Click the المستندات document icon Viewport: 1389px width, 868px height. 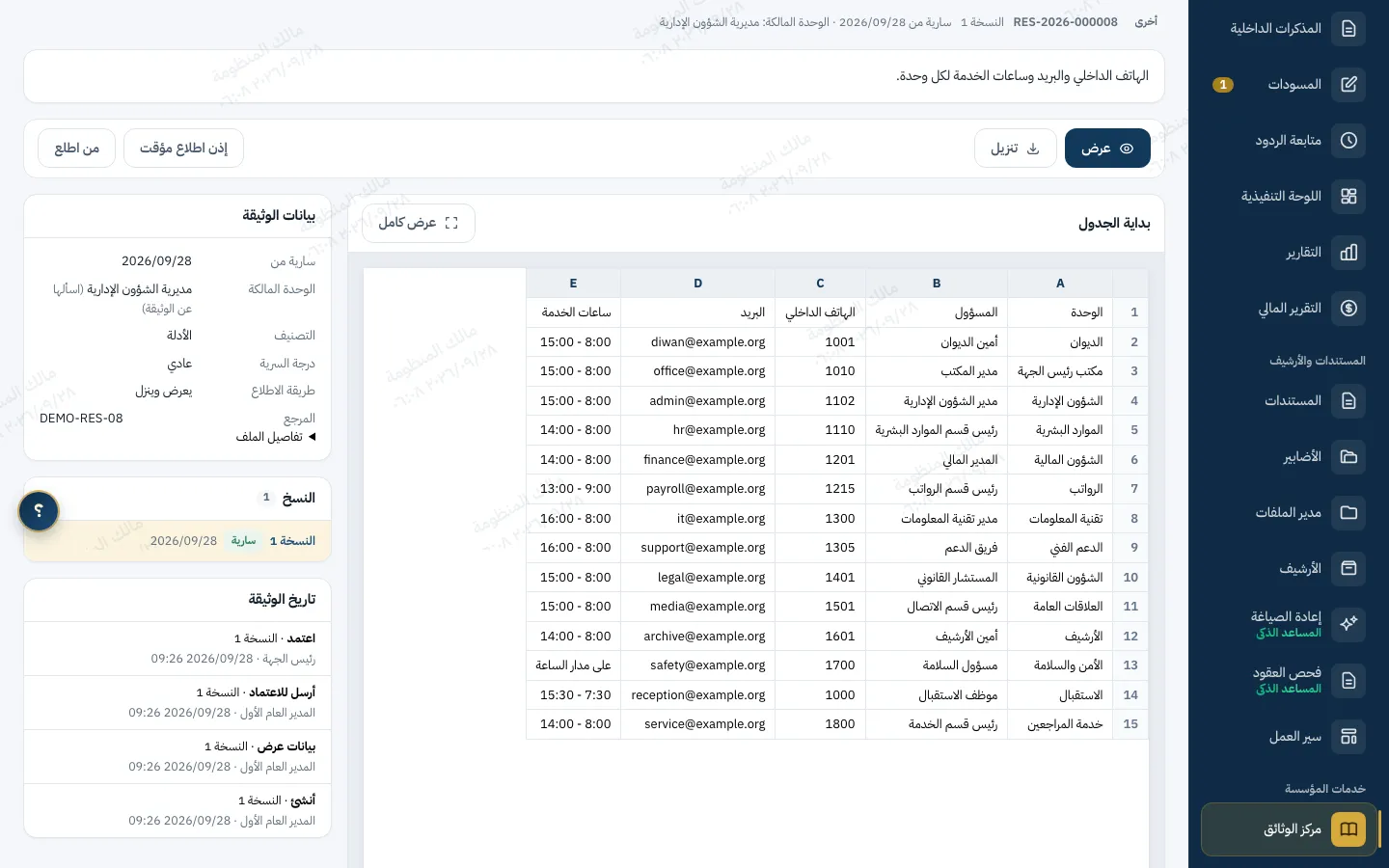pyautogui.click(x=1348, y=401)
